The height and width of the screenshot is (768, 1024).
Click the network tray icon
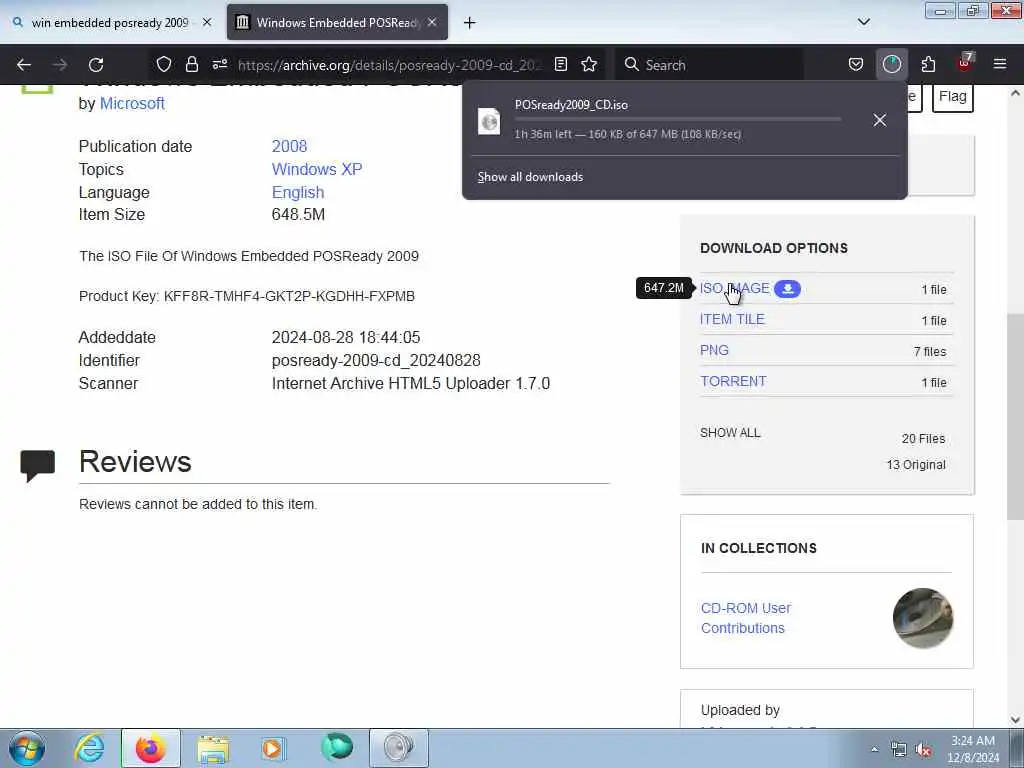coord(899,750)
